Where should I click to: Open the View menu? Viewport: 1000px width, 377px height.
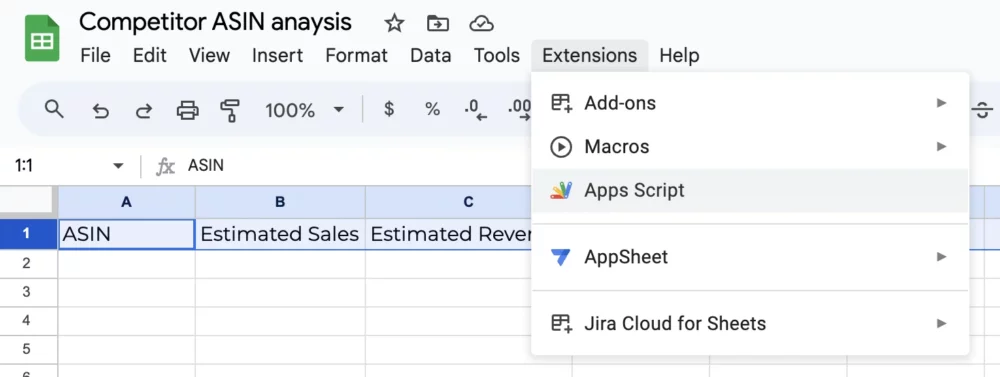pos(209,55)
